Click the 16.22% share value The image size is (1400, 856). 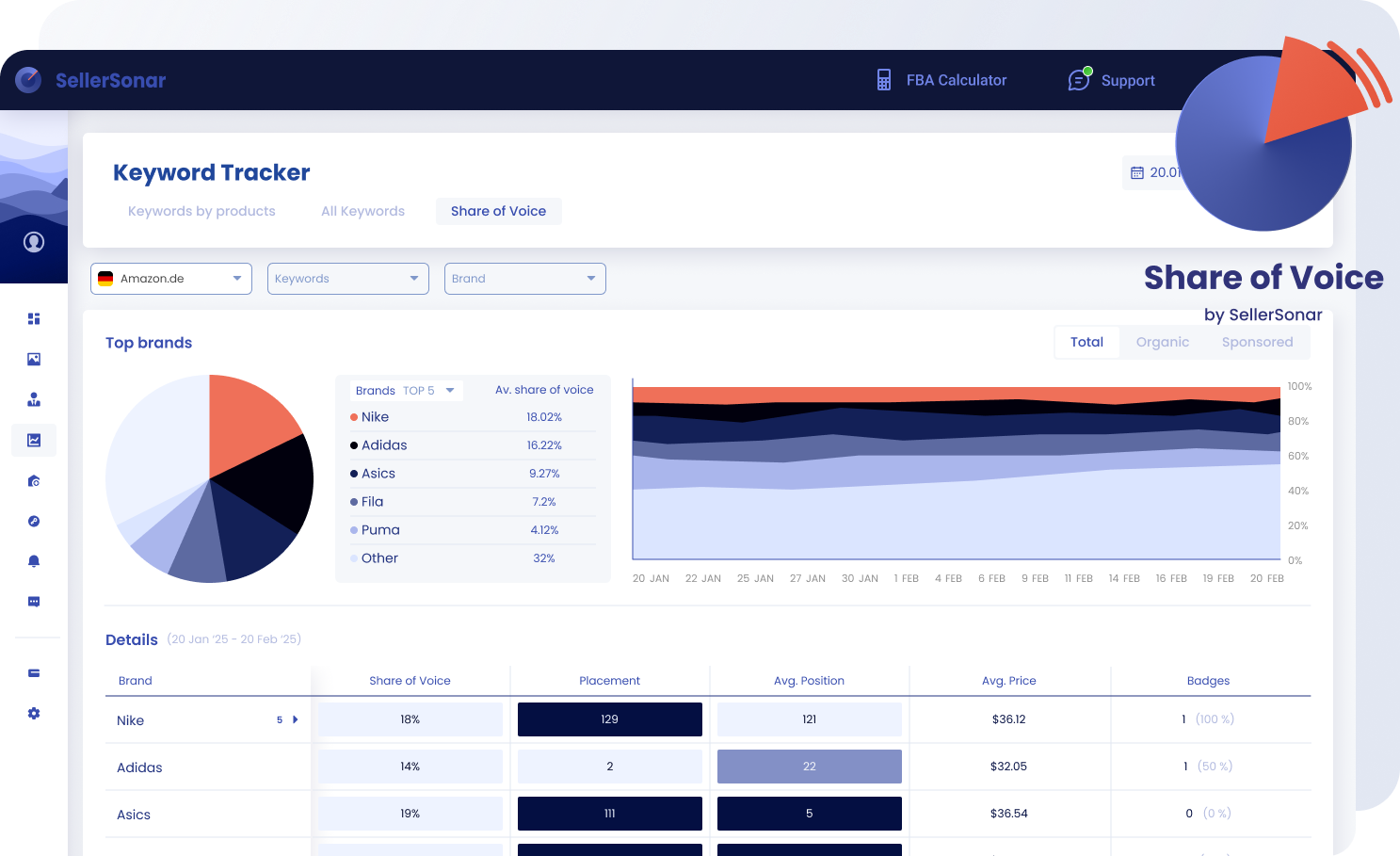click(x=544, y=445)
